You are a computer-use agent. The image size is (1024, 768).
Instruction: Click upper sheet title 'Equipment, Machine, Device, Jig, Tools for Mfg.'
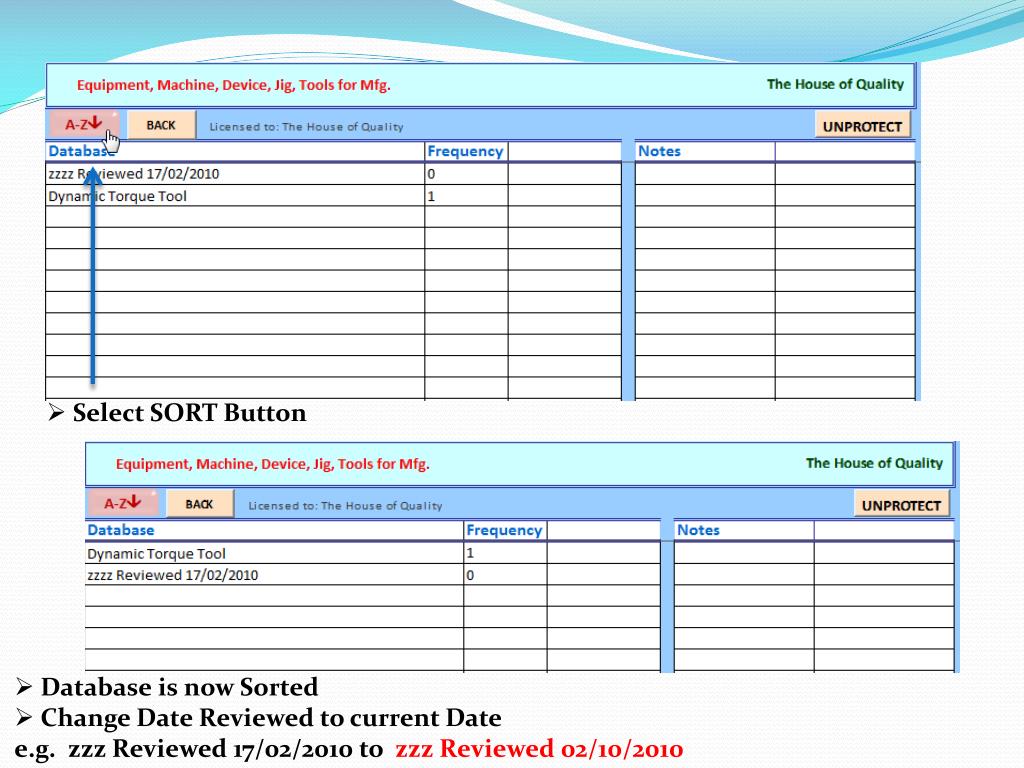point(233,85)
